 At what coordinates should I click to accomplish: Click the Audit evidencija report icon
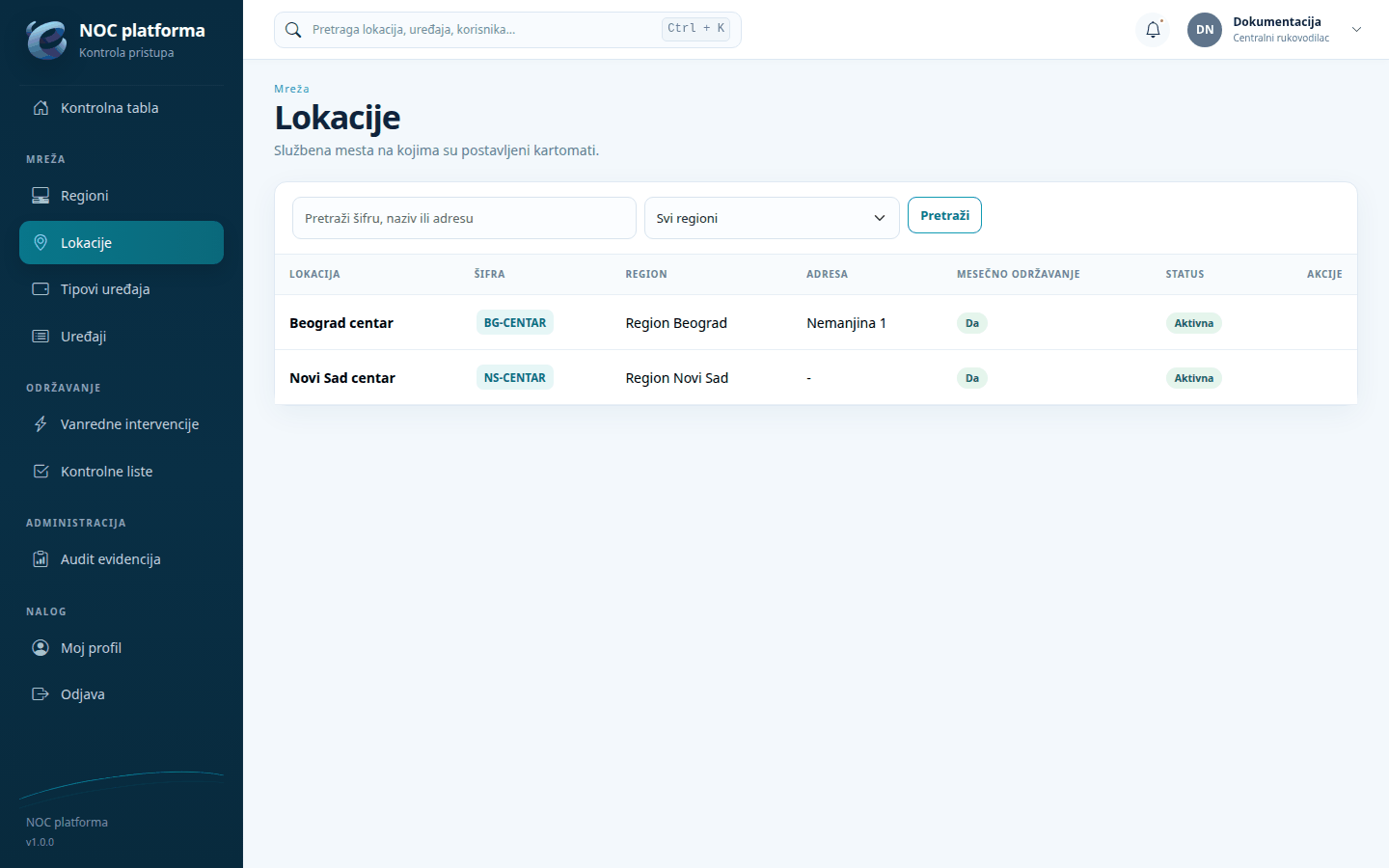[x=41, y=559]
